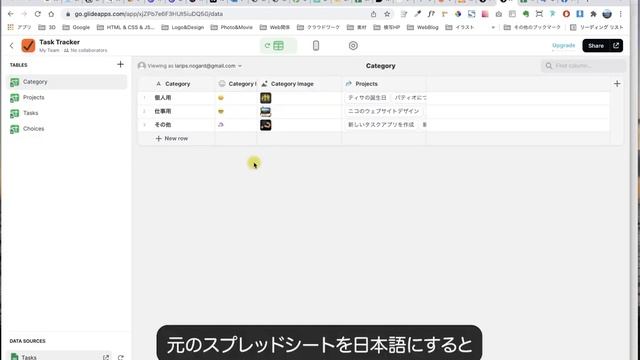The height and width of the screenshot is (360, 640).
Task: Add a new table with plus icon
Action: tap(120, 64)
